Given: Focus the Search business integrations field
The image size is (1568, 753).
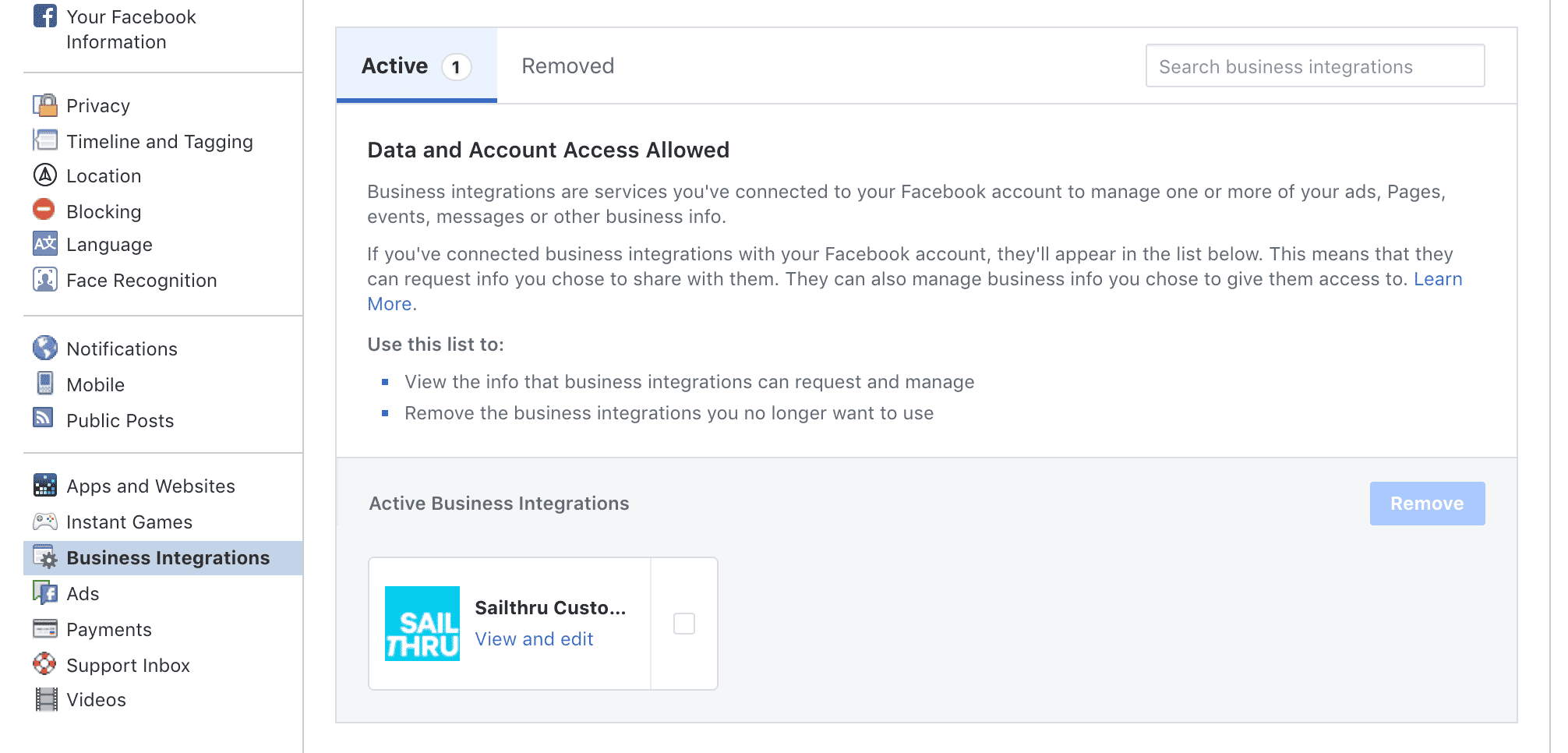Looking at the screenshot, I should [1314, 66].
